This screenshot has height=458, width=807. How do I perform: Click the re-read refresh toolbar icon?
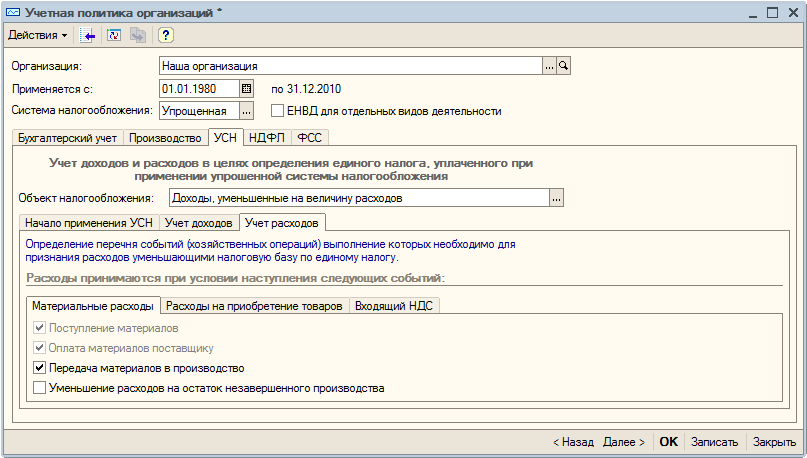tap(114, 36)
